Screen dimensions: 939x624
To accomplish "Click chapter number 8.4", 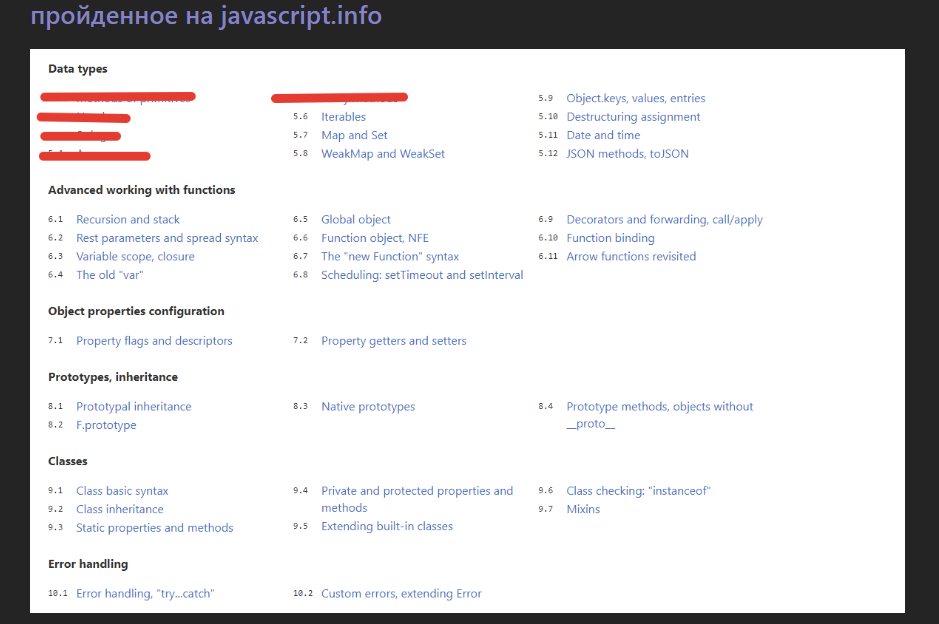I will click(546, 407).
